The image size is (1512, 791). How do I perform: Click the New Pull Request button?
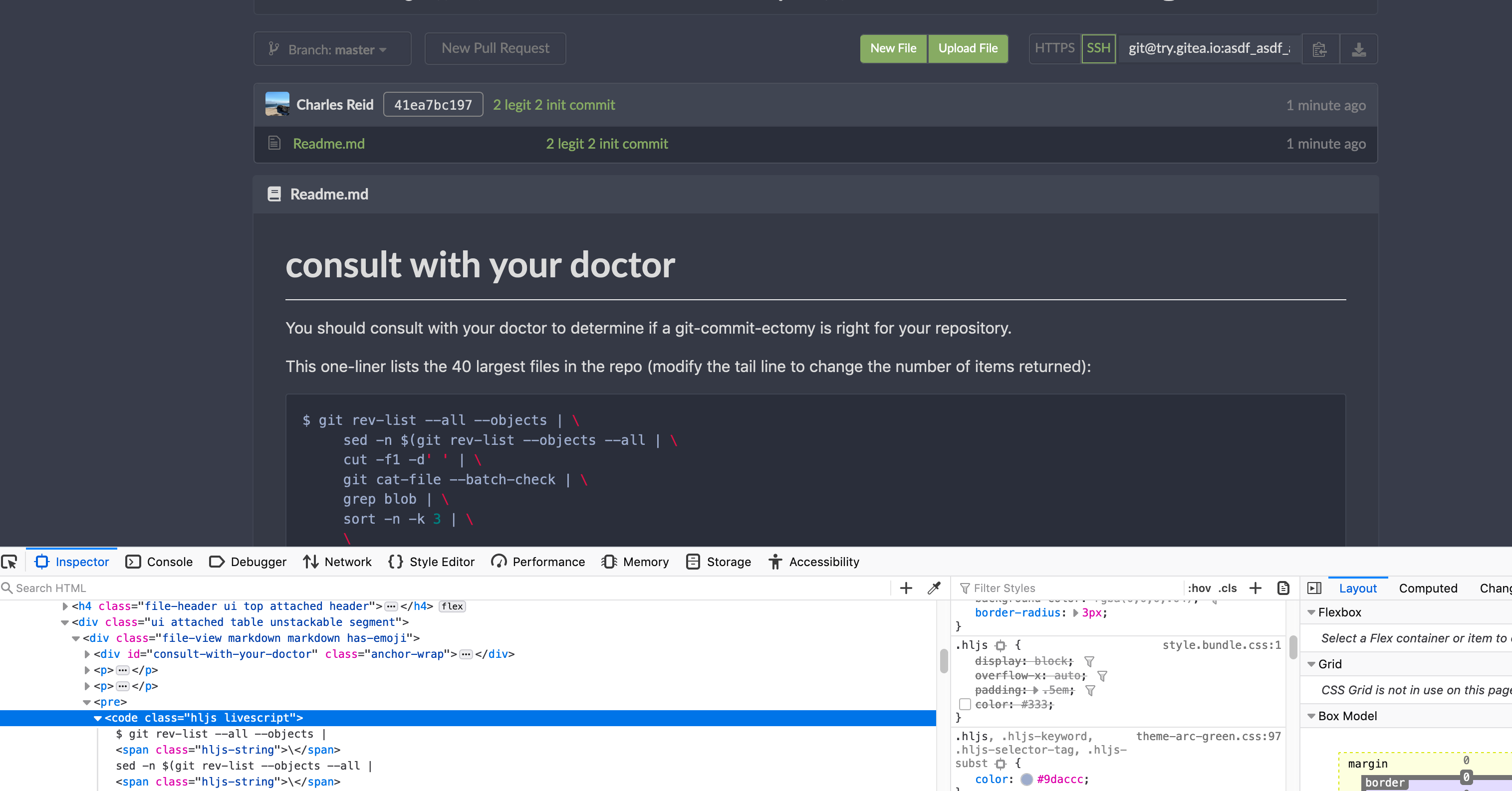coord(495,48)
